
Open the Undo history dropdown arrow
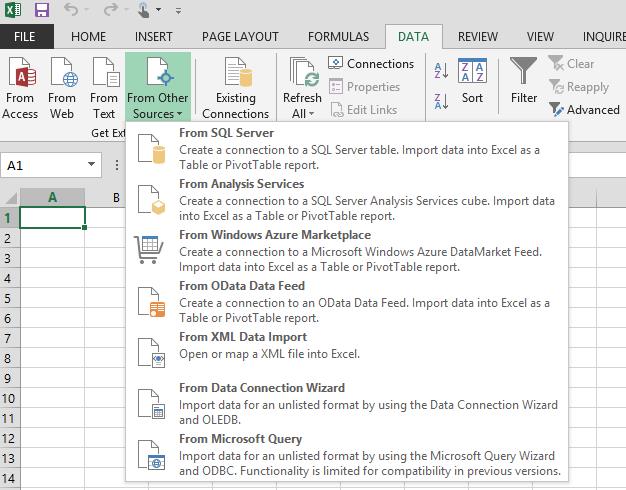[86, 10]
